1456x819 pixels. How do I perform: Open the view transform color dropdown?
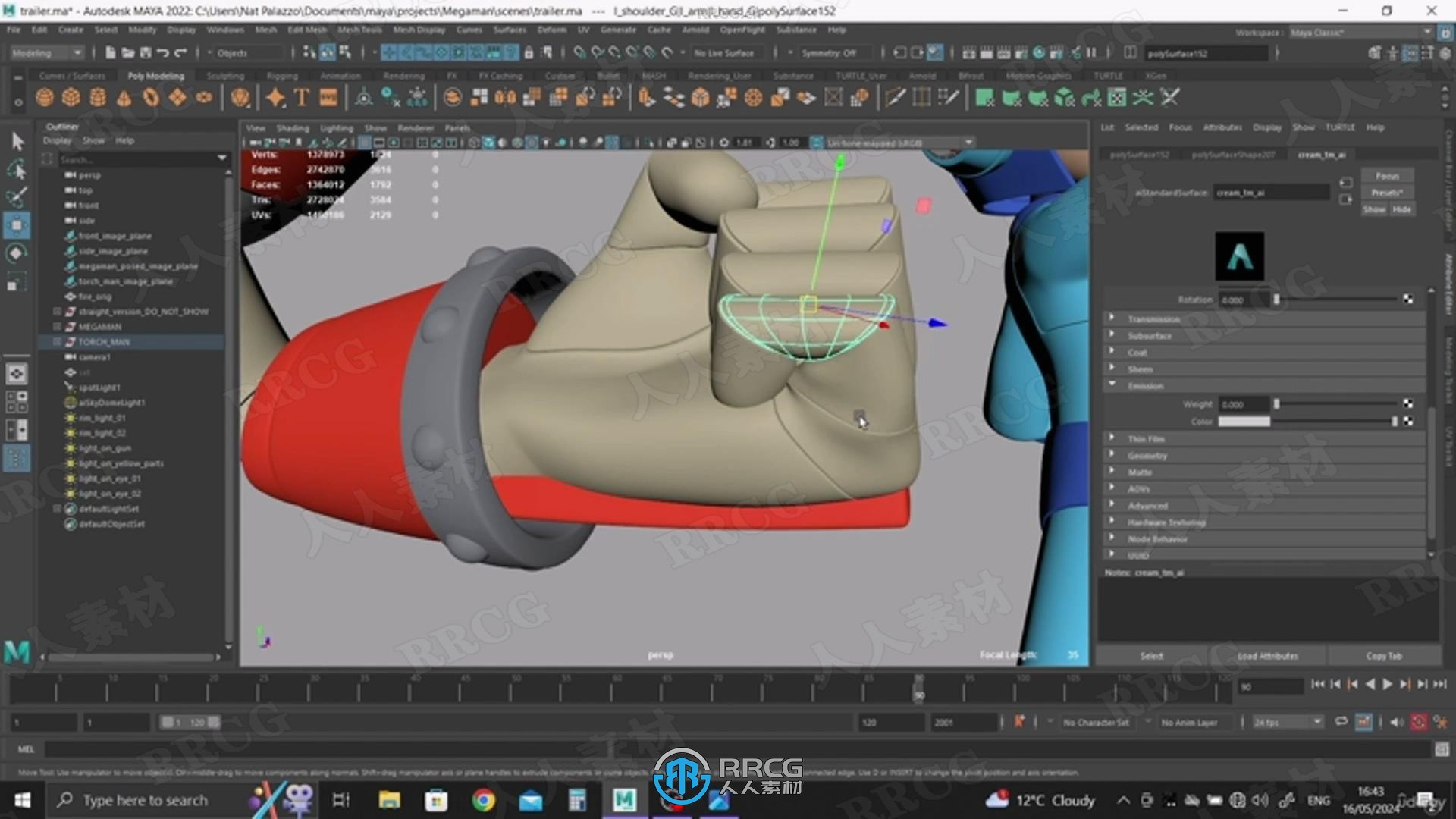pyautogui.click(x=900, y=143)
